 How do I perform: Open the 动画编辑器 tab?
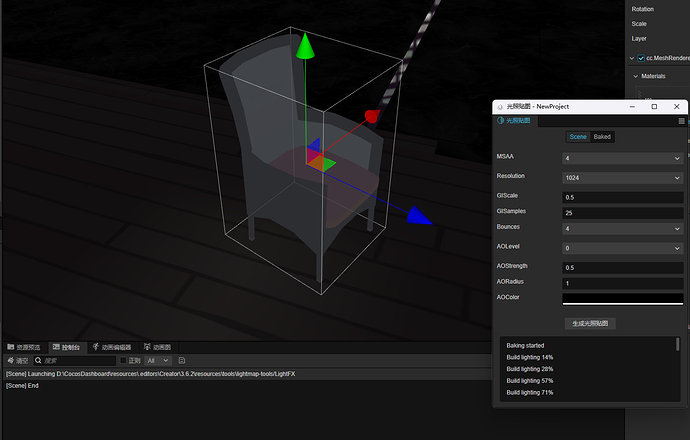pyautogui.click(x=112, y=347)
